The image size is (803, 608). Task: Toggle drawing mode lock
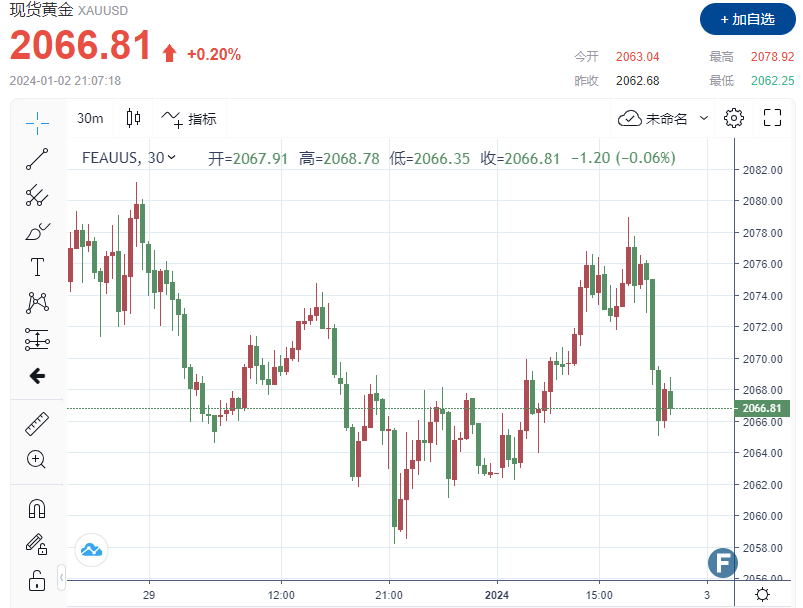[36, 544]
